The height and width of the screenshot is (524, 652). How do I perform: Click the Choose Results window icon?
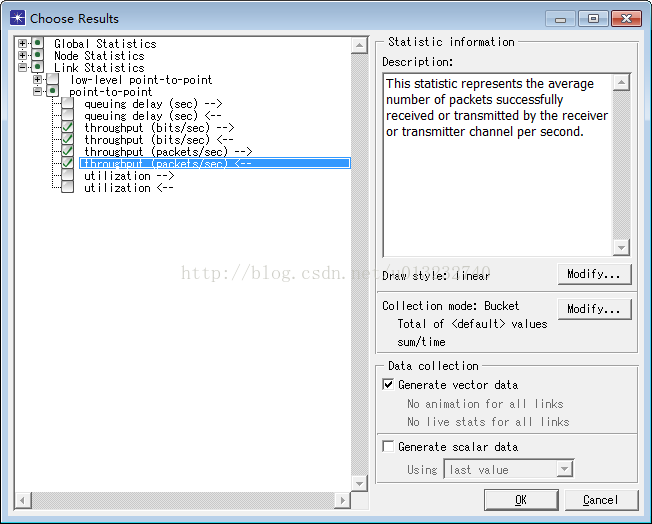(18, 18)
